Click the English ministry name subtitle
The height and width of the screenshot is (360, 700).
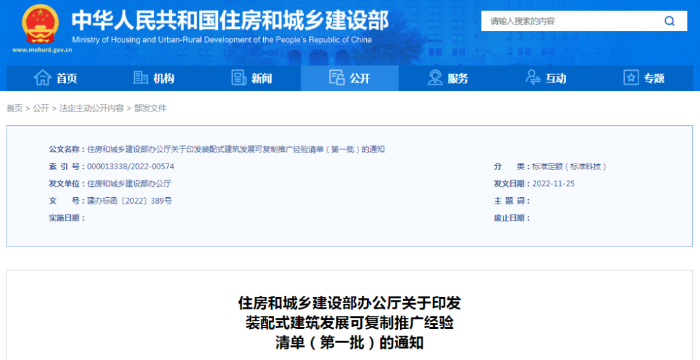[221, 40]
